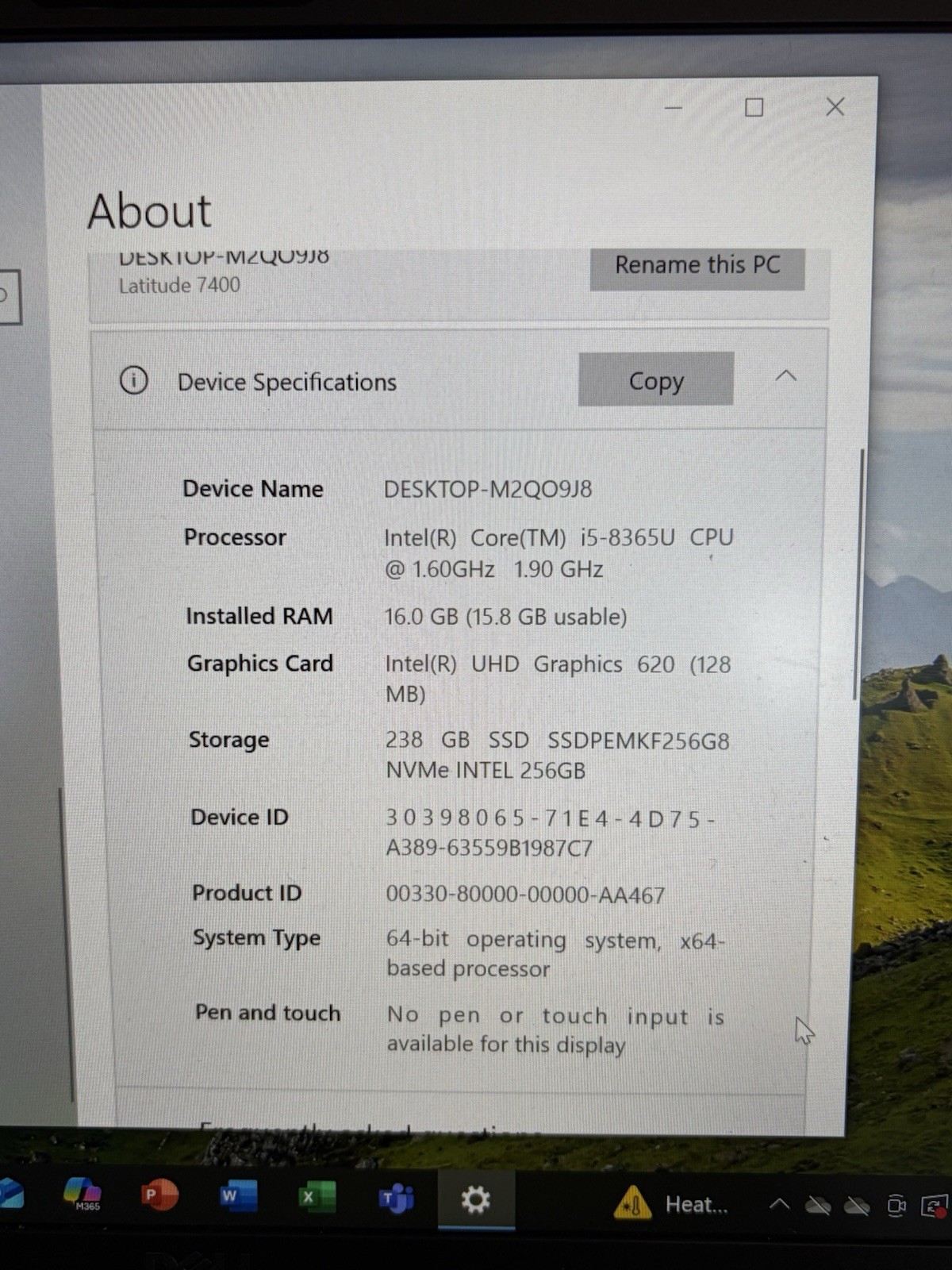
Task: Click the Product ID 00330-80000-00000-AA467
Action: pyautogui.click(x=525, y=895)
